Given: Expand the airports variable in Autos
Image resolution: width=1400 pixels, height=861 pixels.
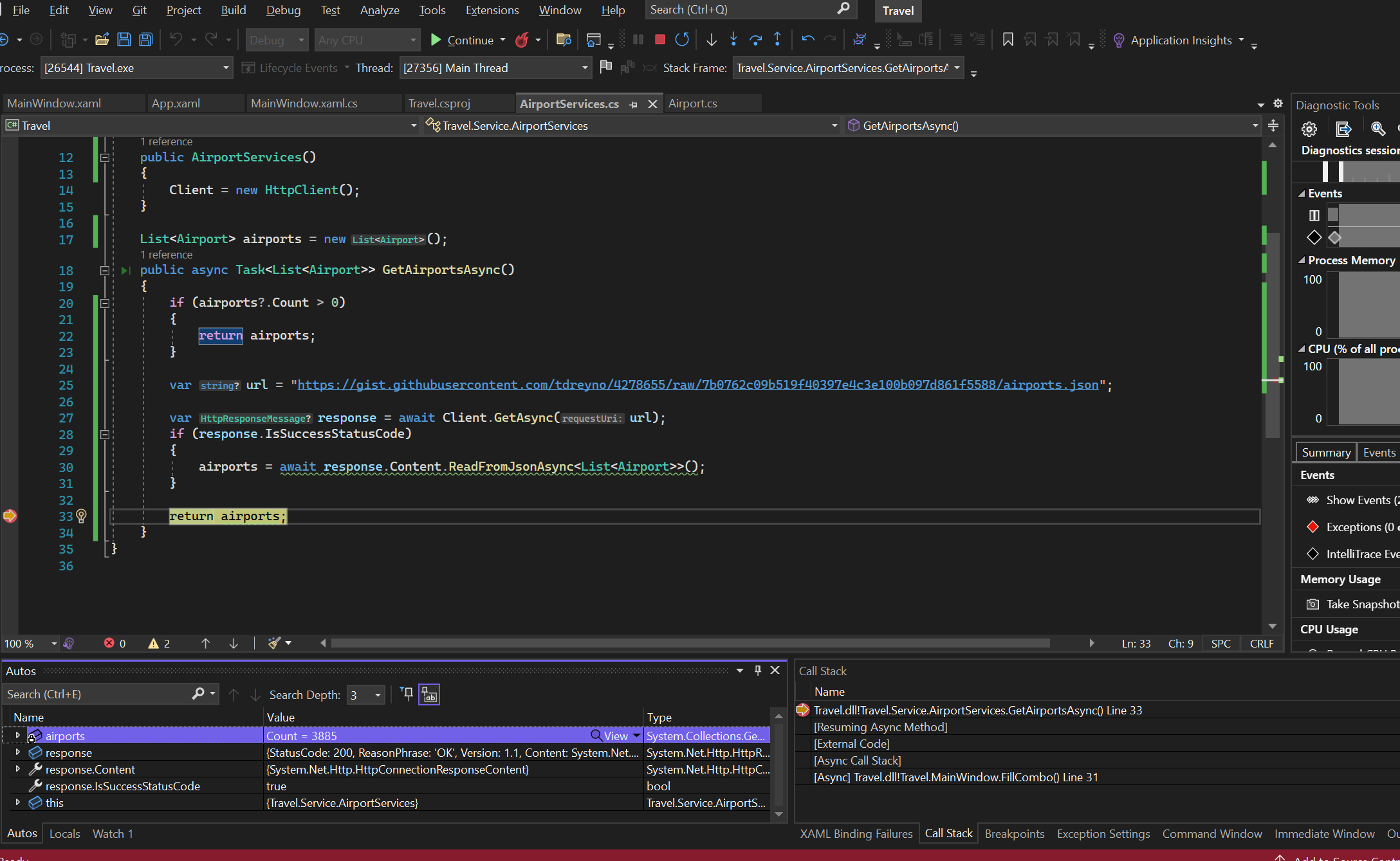Looking at the screenshot, I should click(x=17, y=736).
